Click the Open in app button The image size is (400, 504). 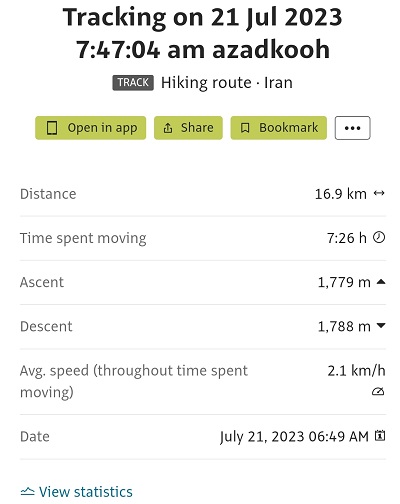point(91,128)
